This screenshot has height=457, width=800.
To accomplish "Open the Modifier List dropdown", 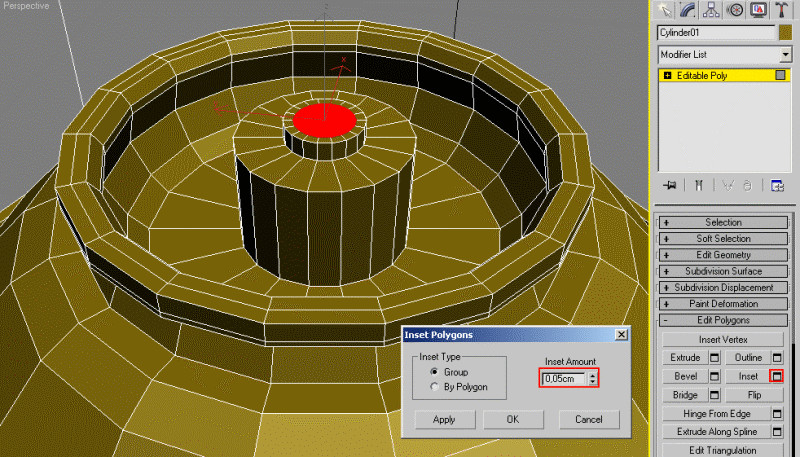I will (x=785, y=54).
